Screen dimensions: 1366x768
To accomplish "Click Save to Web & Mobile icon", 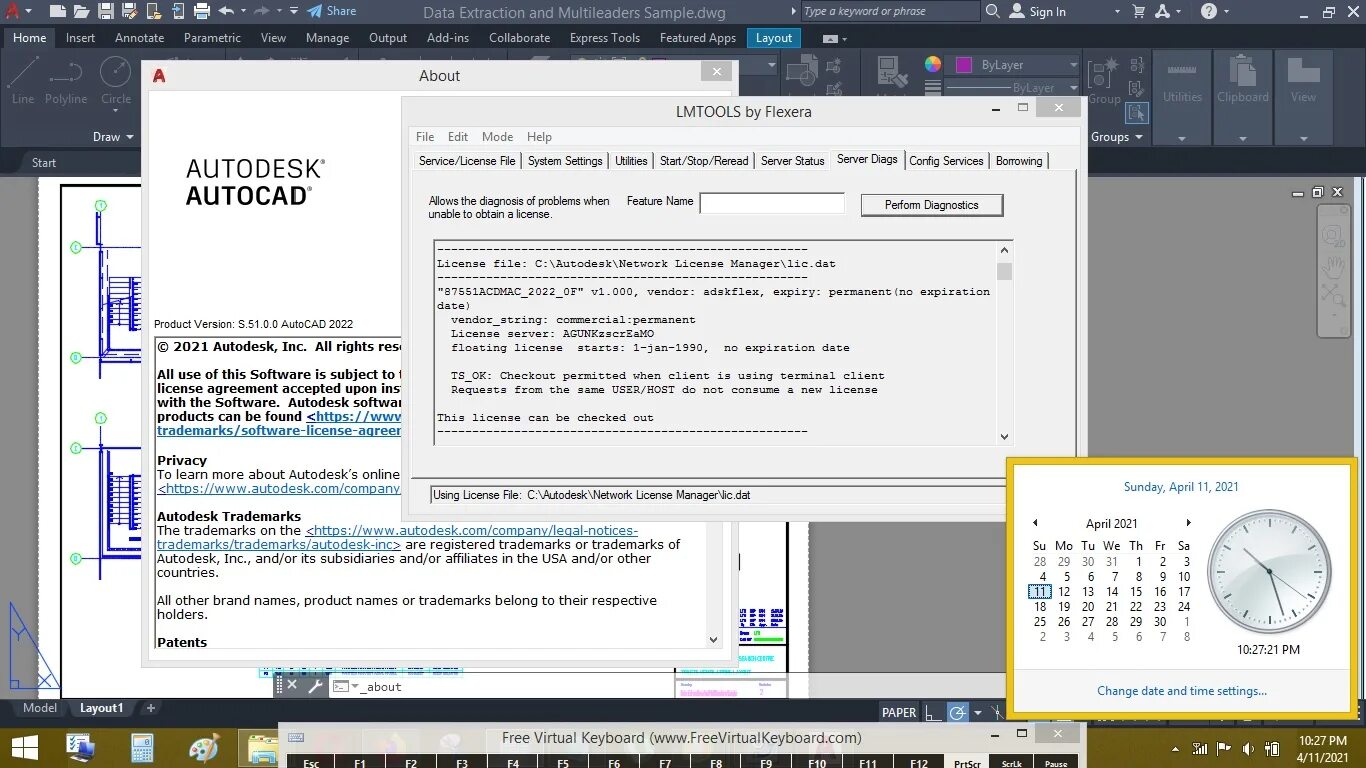I will pyautogui.click(x=178, y=11).
